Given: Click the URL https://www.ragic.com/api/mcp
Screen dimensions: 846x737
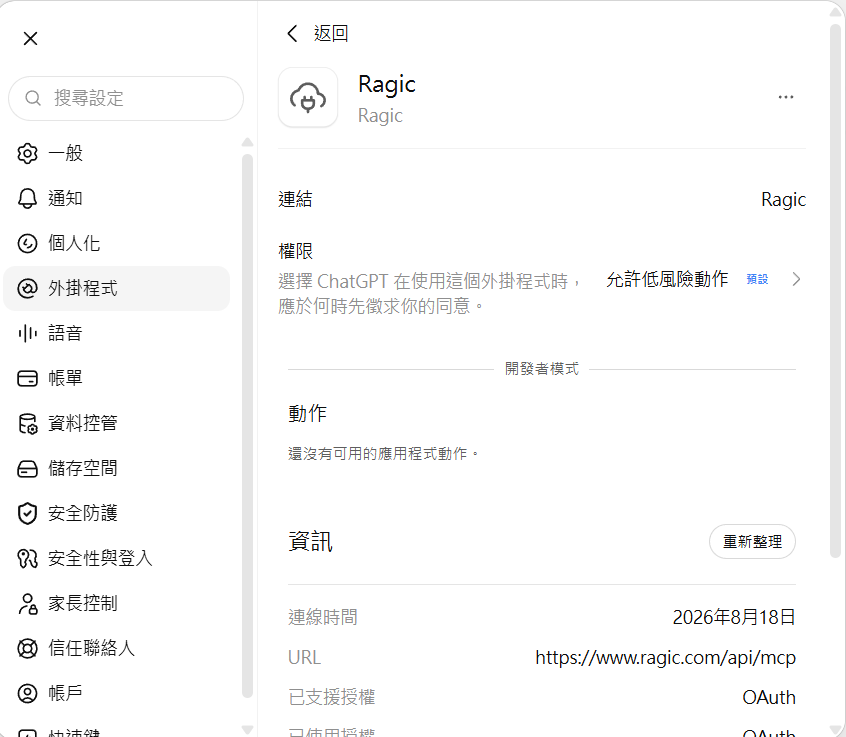Looking at the screenshot, I should tap(665, 658).
